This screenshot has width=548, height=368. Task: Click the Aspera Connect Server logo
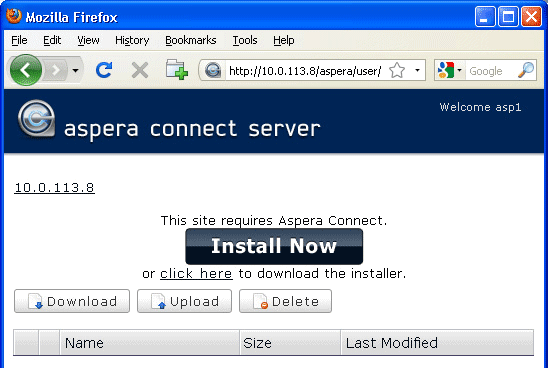36,119
